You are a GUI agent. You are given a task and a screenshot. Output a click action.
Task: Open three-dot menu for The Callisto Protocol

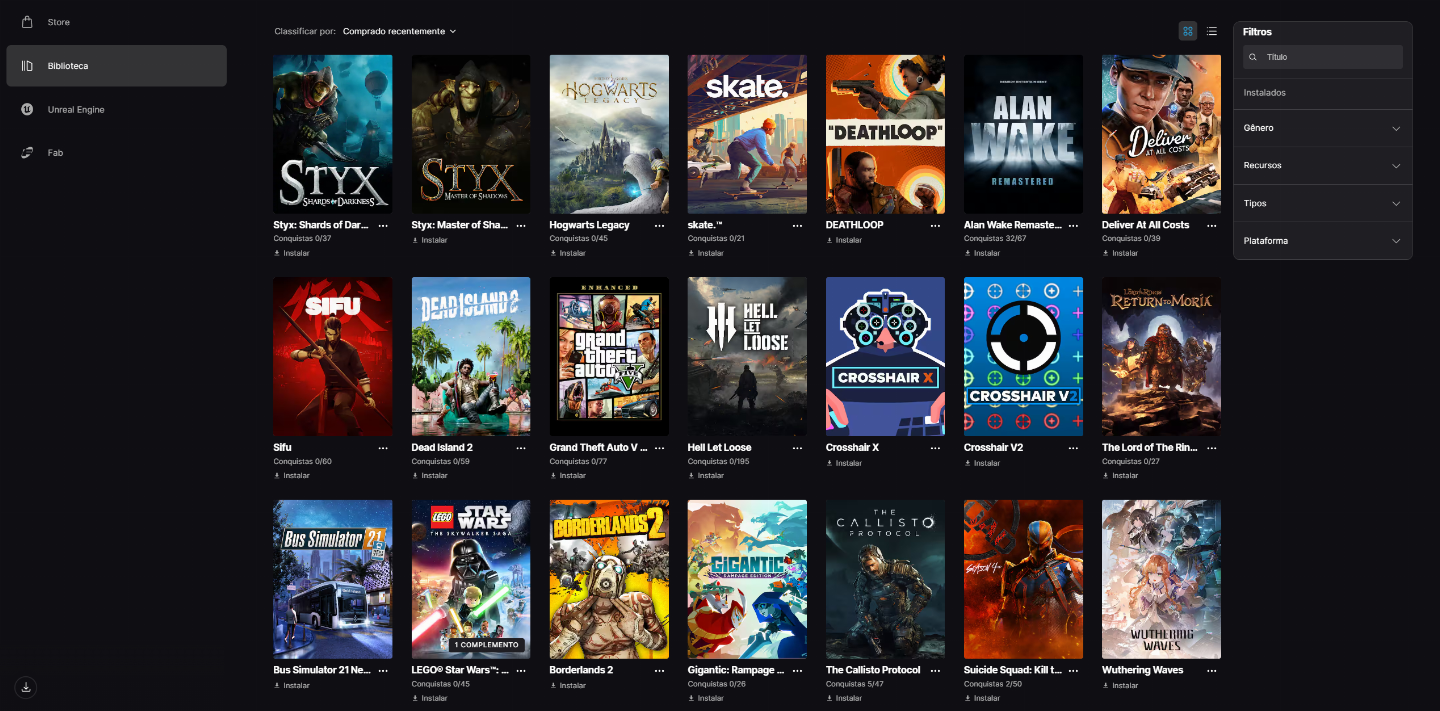click(x=935, y=671)
